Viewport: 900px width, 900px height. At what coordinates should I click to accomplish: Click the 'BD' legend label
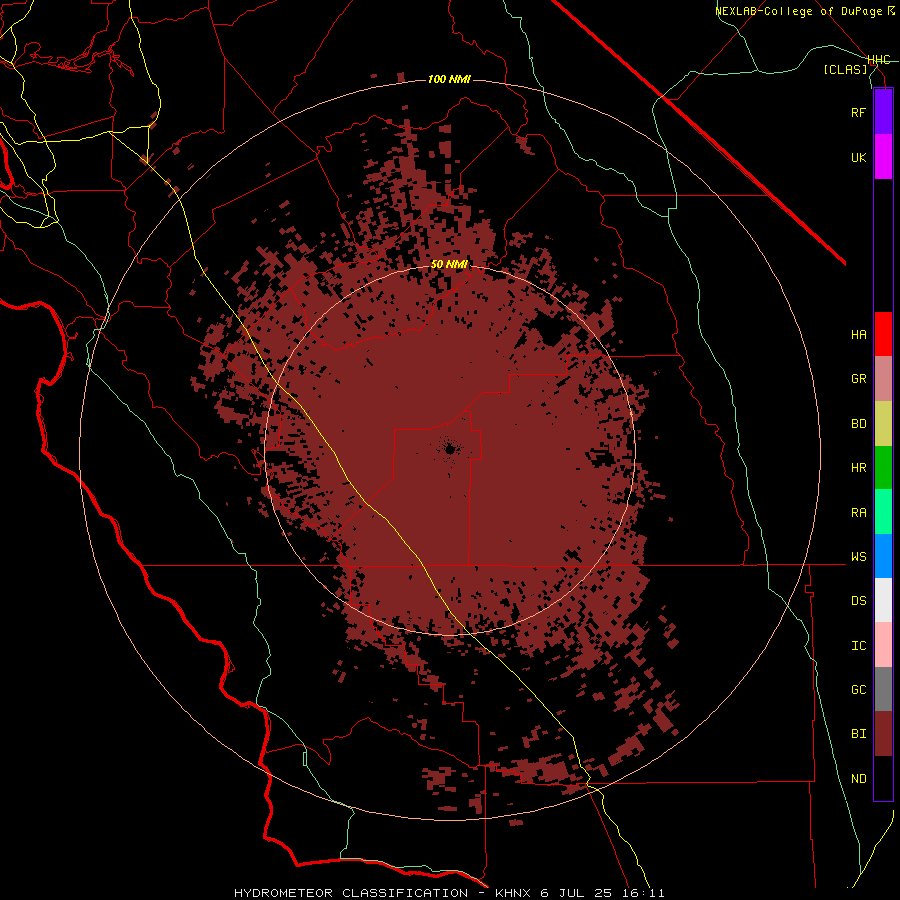[x=858, y=424]
